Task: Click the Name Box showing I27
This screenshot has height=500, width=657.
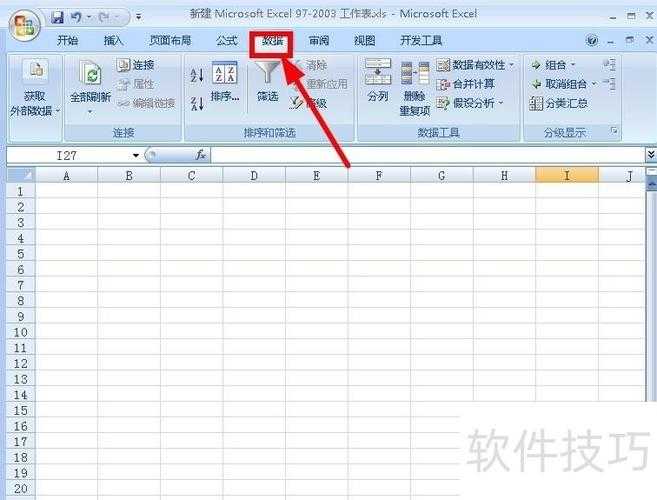Action: (x=69, y=155)
